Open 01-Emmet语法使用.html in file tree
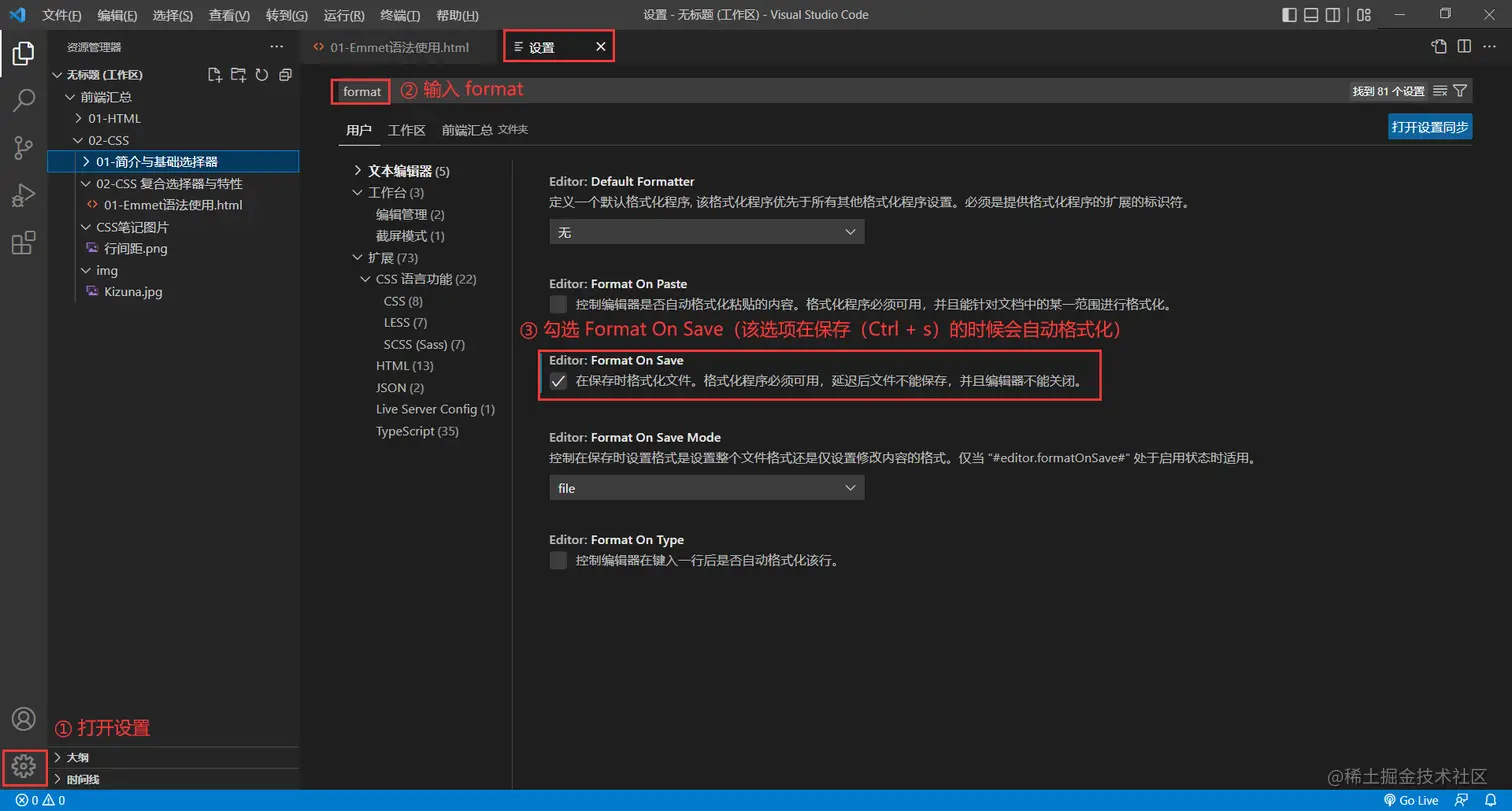The image size is (1512, 811). tap(173, 205)
